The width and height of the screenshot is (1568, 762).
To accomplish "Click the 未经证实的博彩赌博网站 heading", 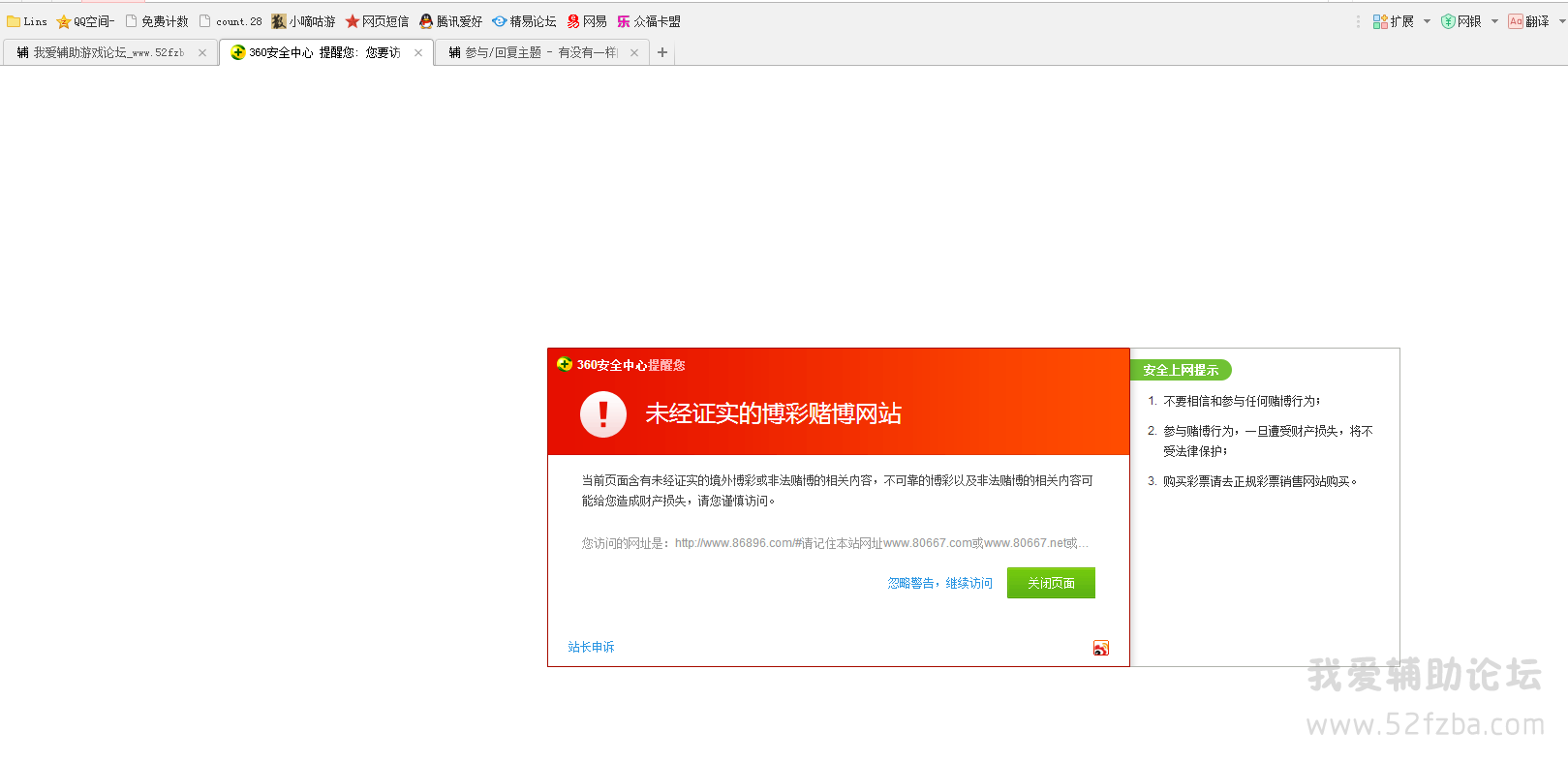I will tap(774, 413).
